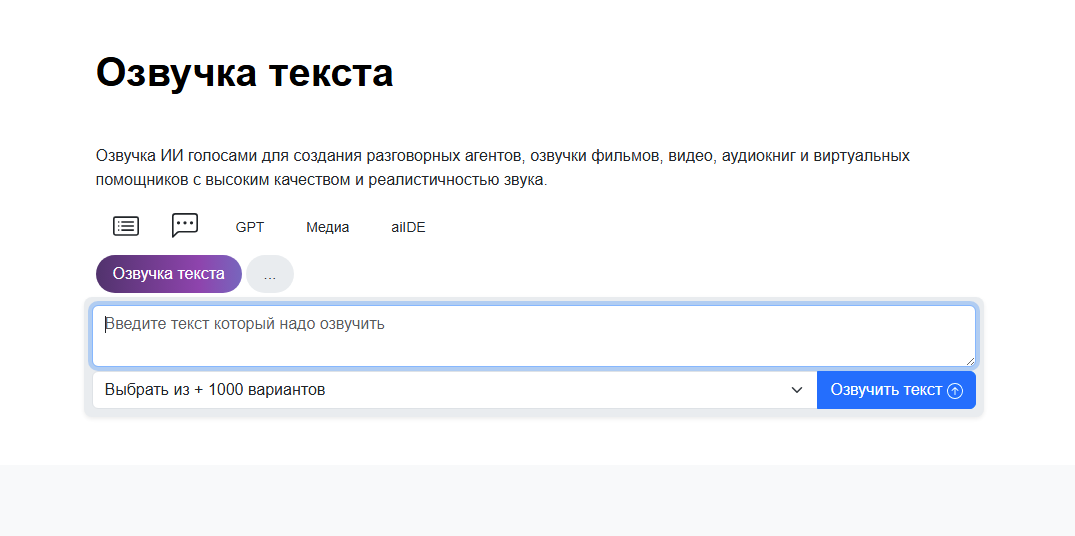Click the first line of description text
This screenshot has height=536, width=1075.
(x=502, y=156)
